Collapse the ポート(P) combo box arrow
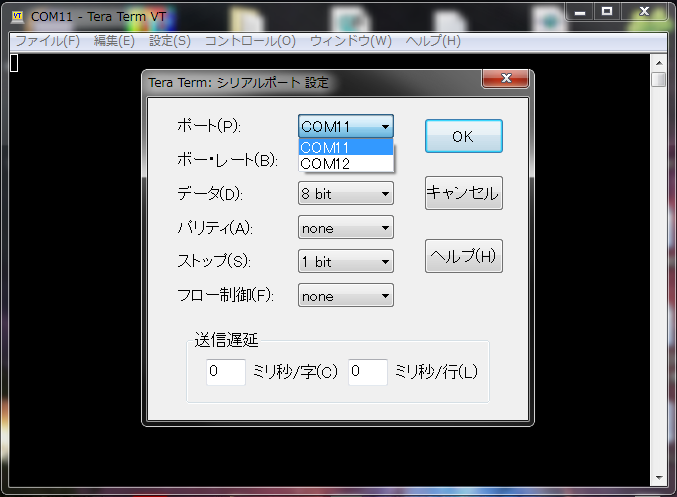Viewport: 677px width, 497px height. pos(385,127)
